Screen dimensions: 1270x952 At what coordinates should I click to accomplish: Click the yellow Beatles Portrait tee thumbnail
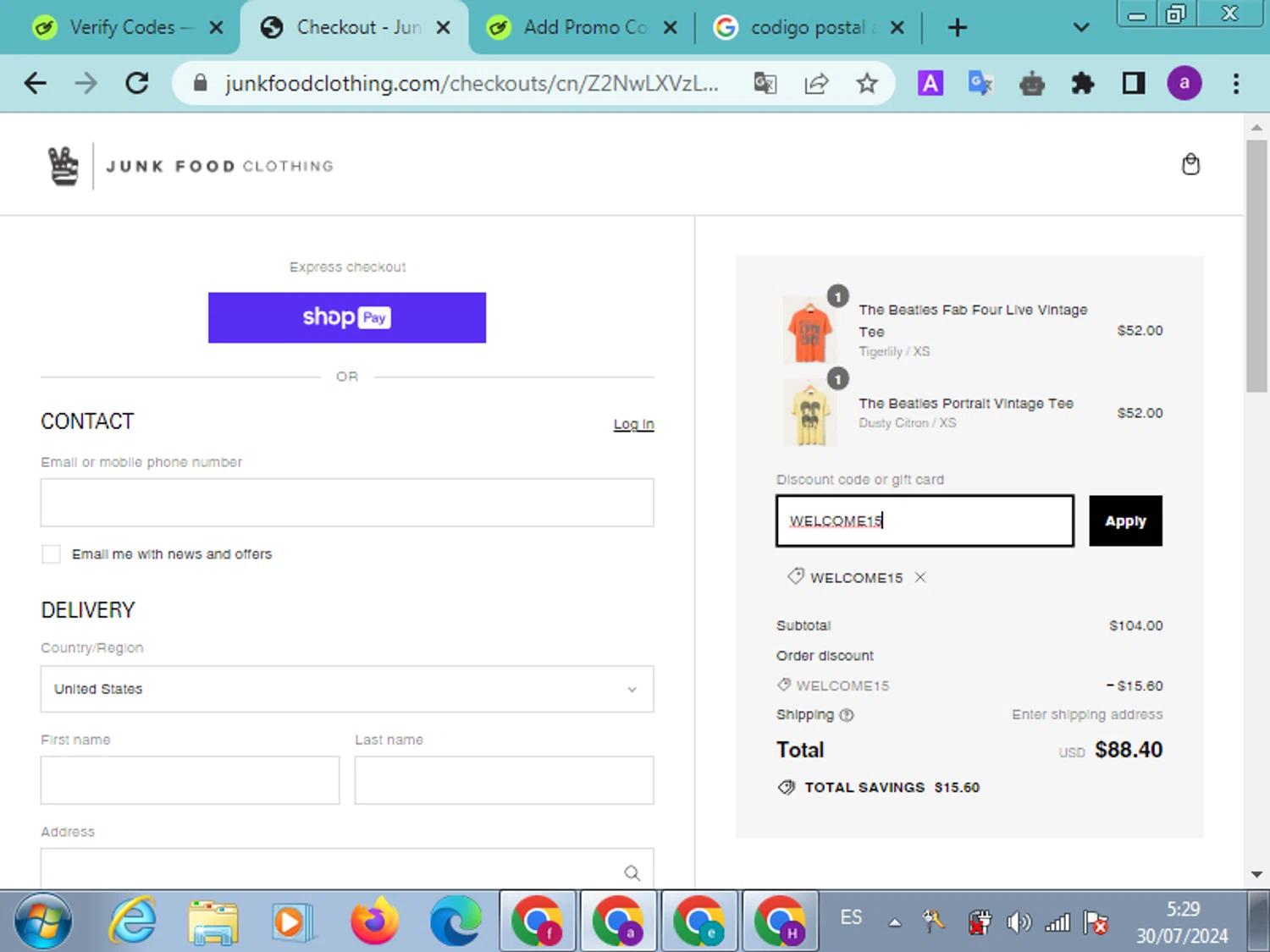809,412
